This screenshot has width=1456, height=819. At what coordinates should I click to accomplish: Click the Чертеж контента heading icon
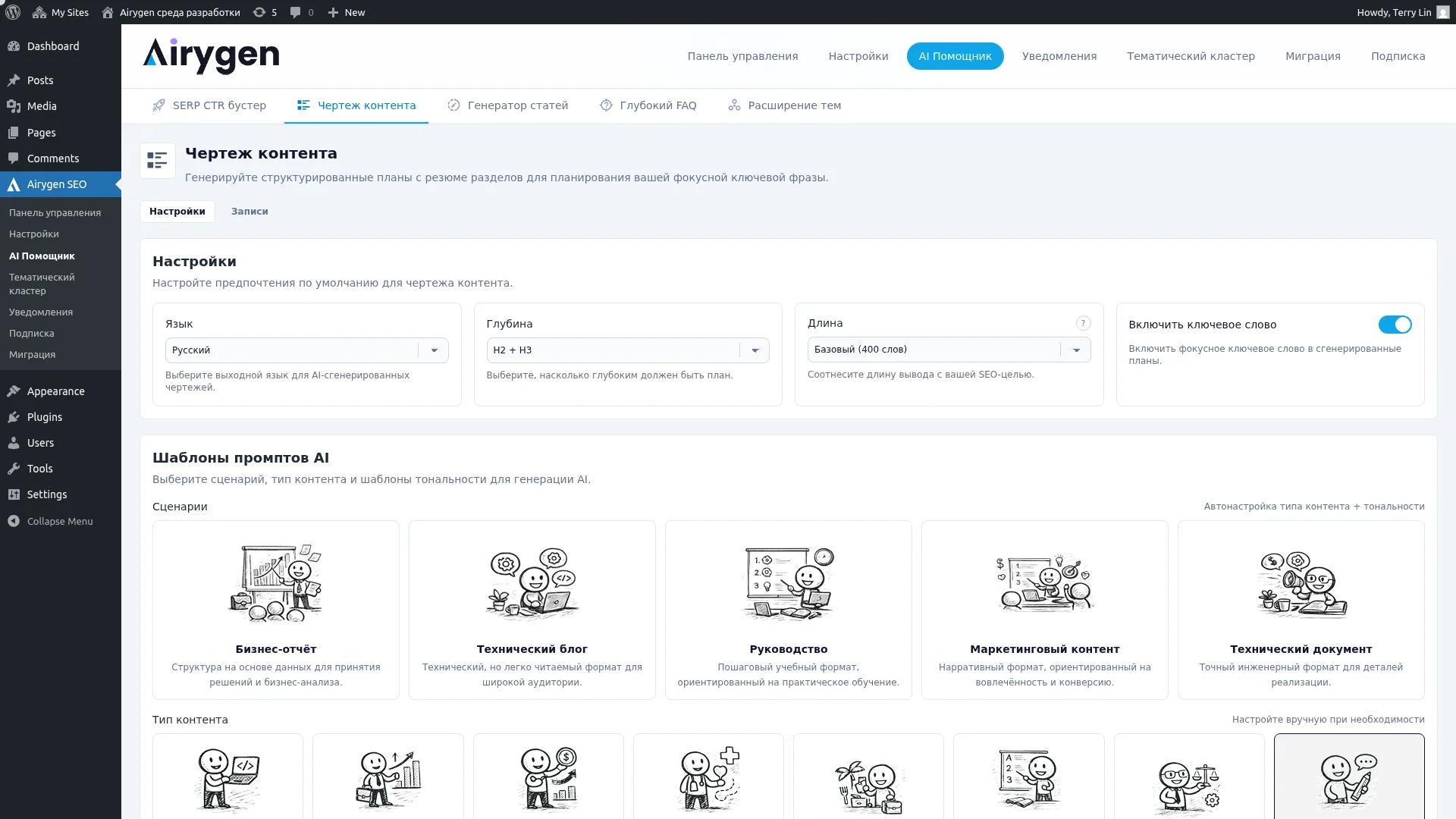[158, 161]
